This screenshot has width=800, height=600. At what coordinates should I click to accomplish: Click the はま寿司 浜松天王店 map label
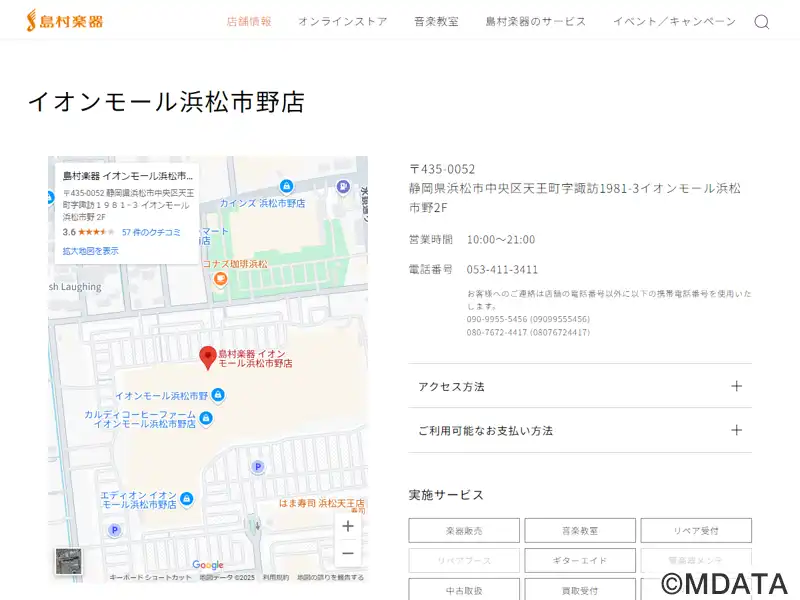point(322,503)
